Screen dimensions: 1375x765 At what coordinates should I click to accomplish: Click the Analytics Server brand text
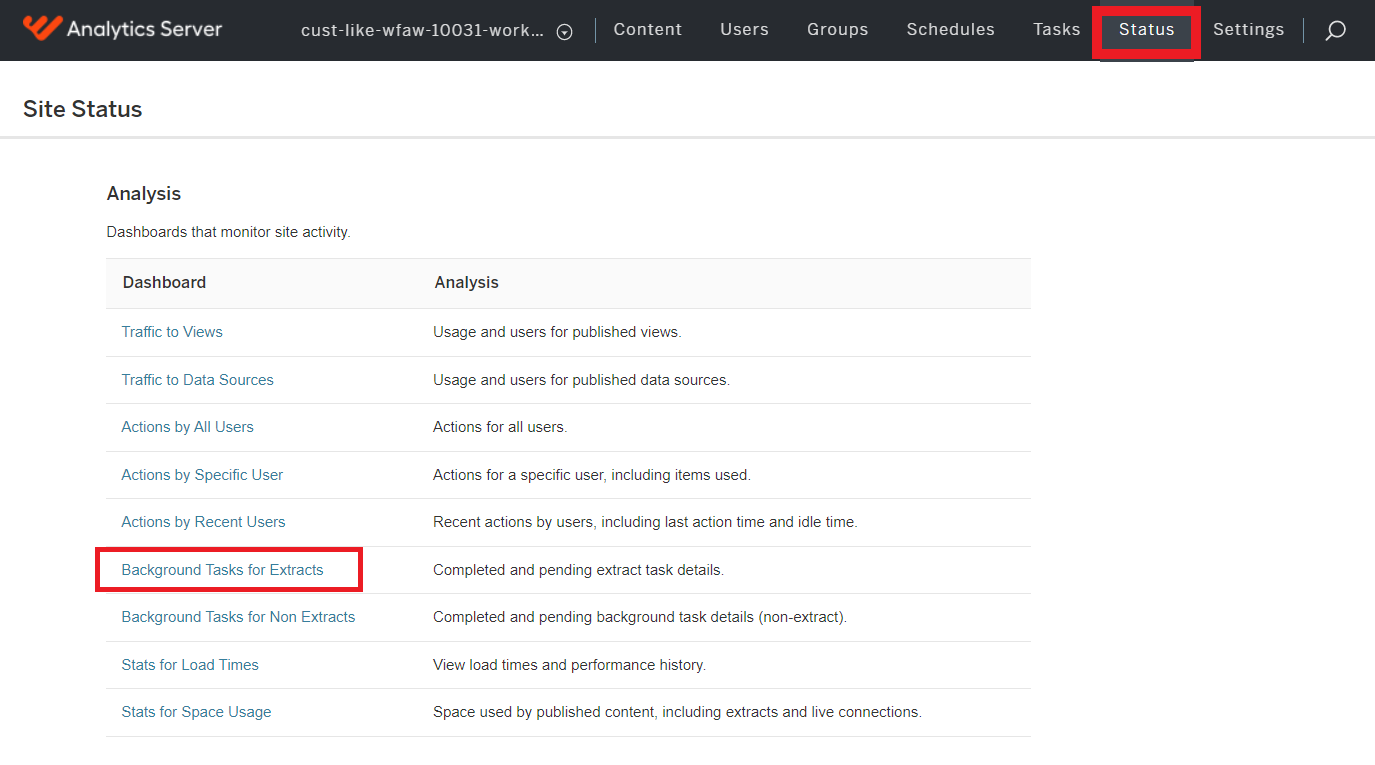click(x=144, y=29)
